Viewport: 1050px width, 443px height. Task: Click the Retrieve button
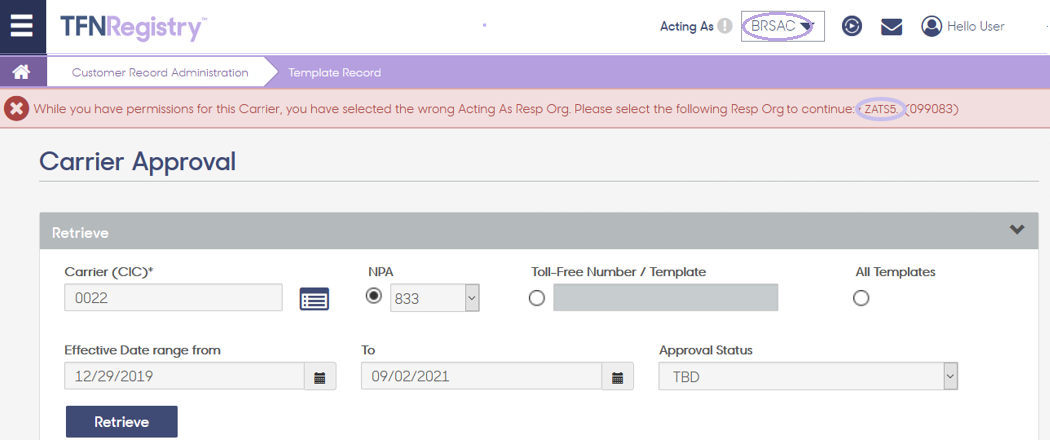click(x=122, y=422)
